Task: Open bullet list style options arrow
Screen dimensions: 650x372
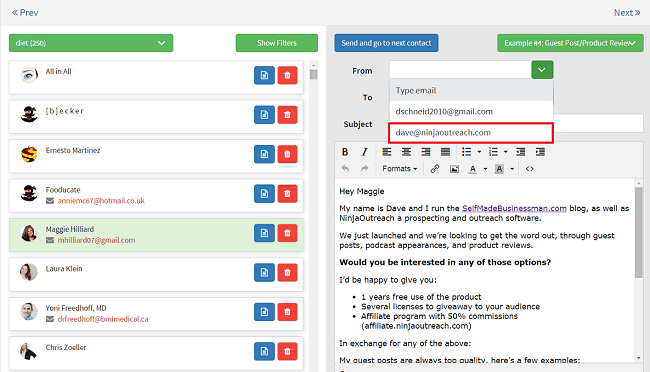Action: point(479,152)
